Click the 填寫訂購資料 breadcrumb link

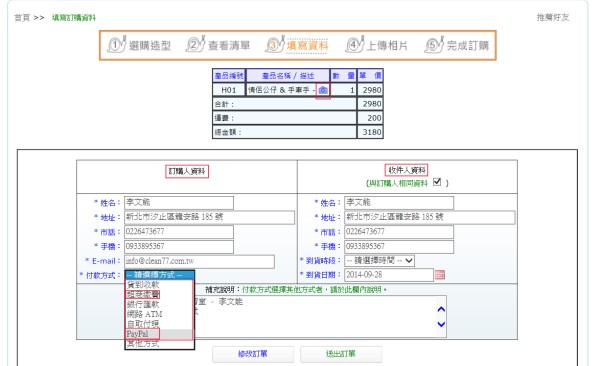tap(74, 18)
